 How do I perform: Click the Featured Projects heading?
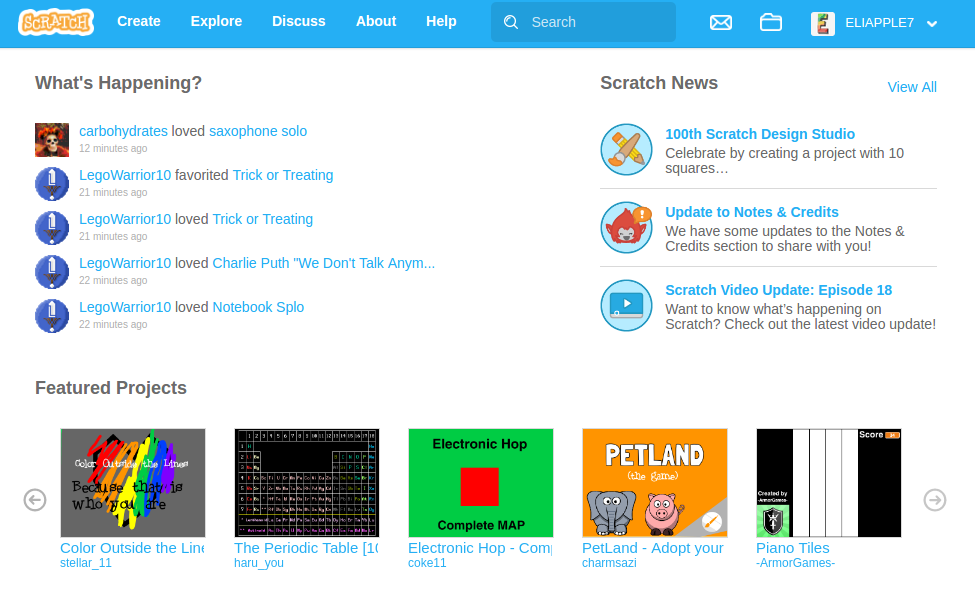click(111, 388)
